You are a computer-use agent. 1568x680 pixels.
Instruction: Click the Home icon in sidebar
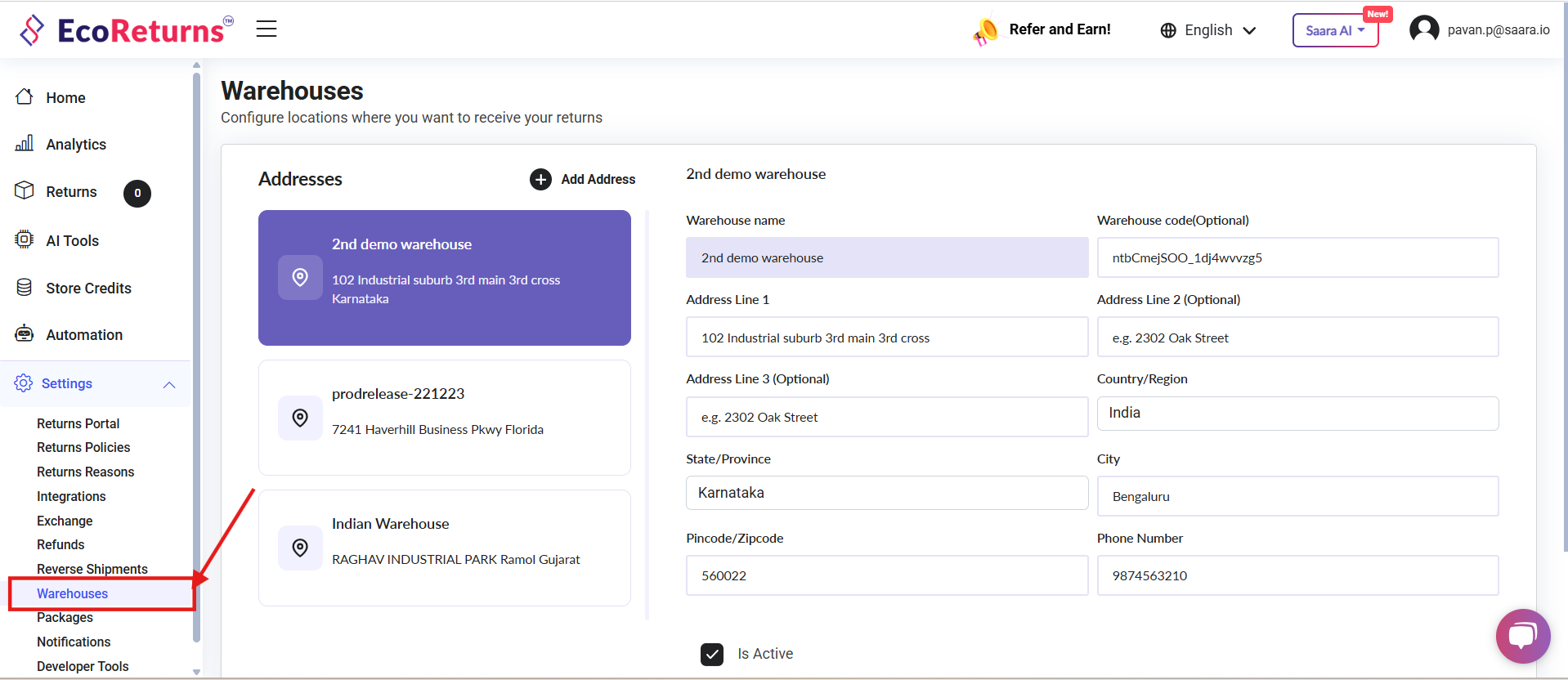25,97
